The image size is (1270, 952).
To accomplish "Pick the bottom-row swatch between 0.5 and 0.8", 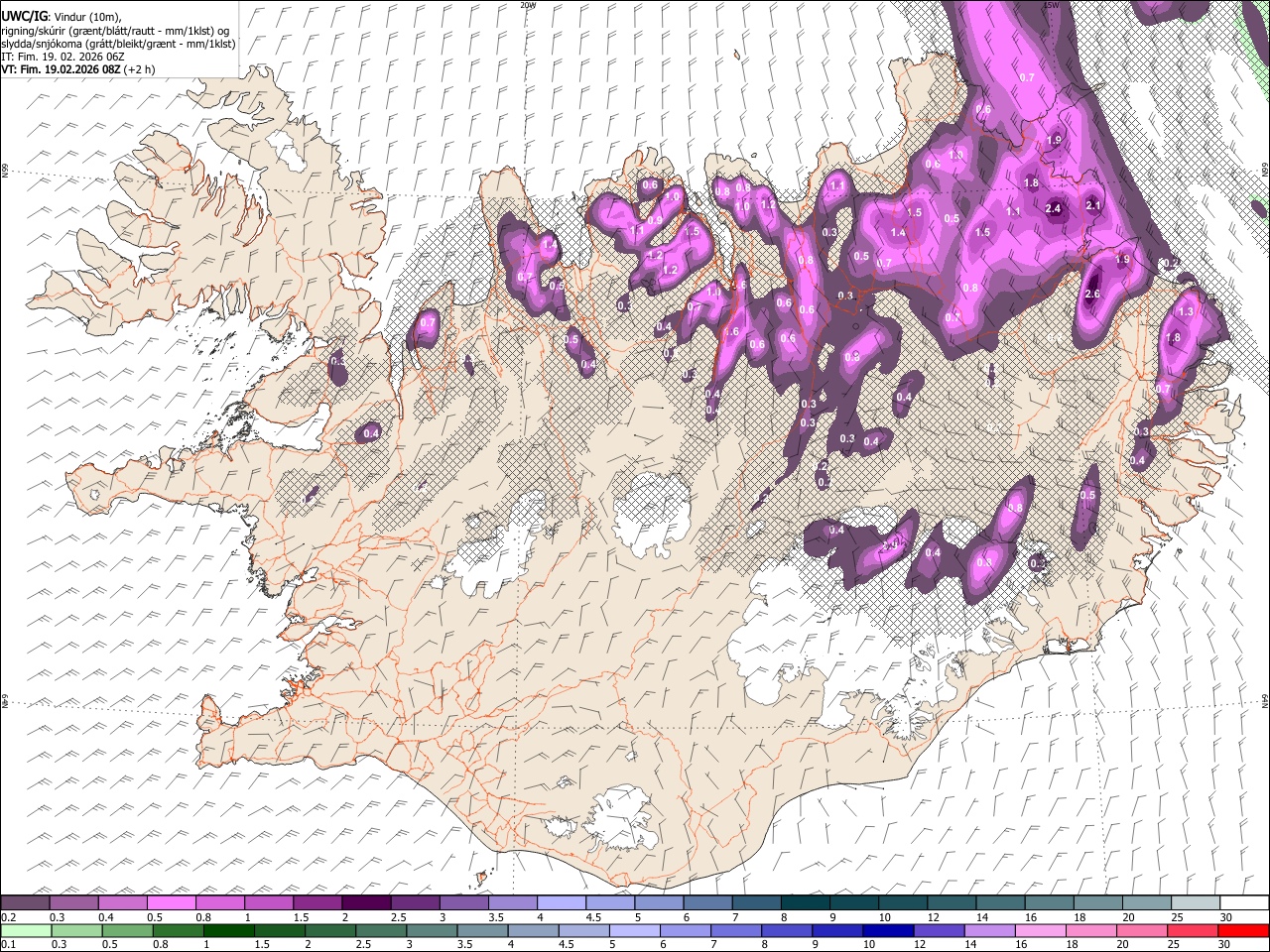I will tap(128, 930).
